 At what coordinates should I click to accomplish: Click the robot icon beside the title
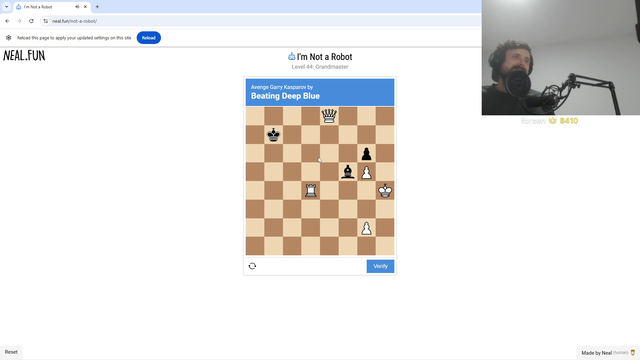[x=291, y=56]
